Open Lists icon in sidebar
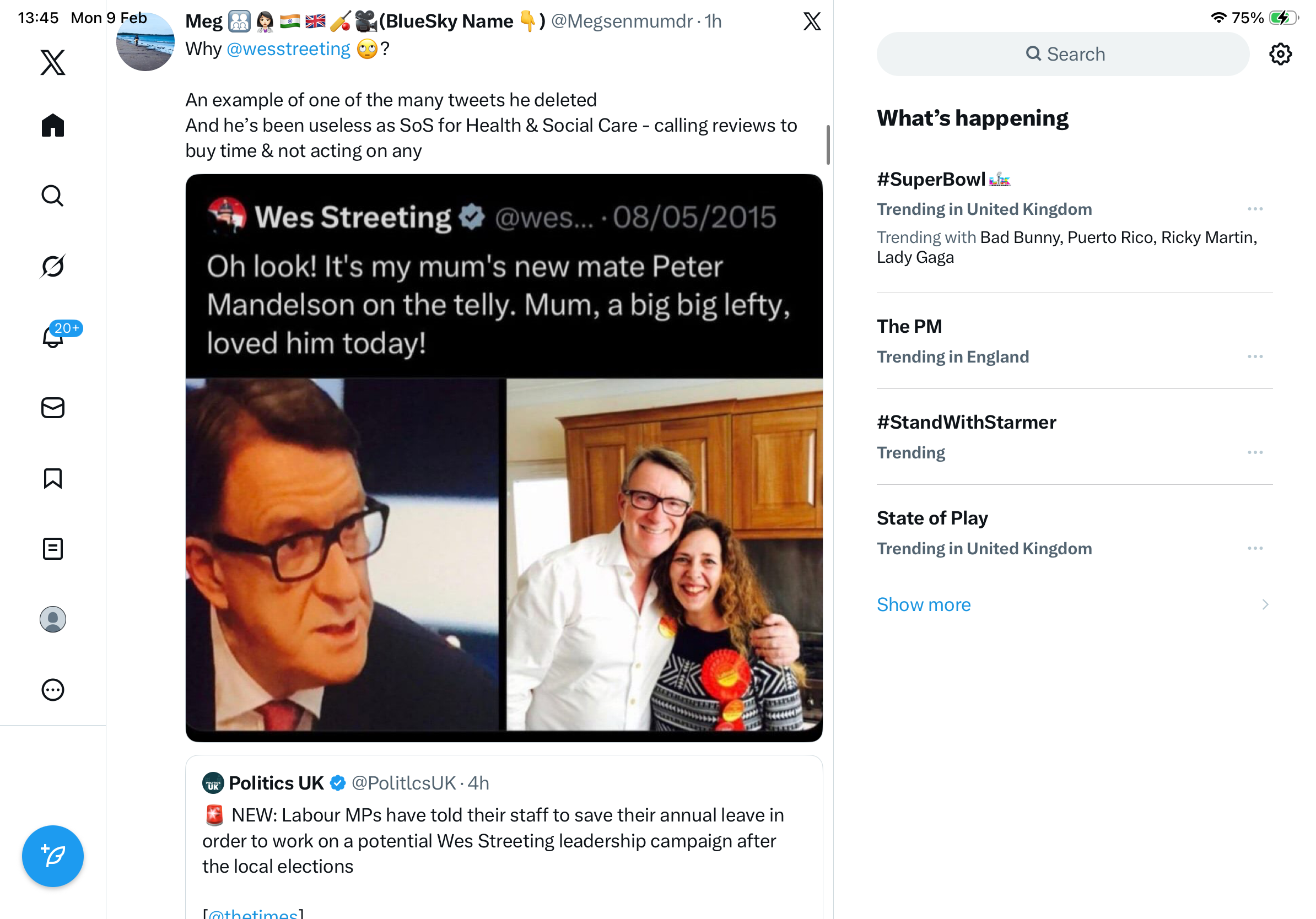1316x919 pixels. (53, 549)
